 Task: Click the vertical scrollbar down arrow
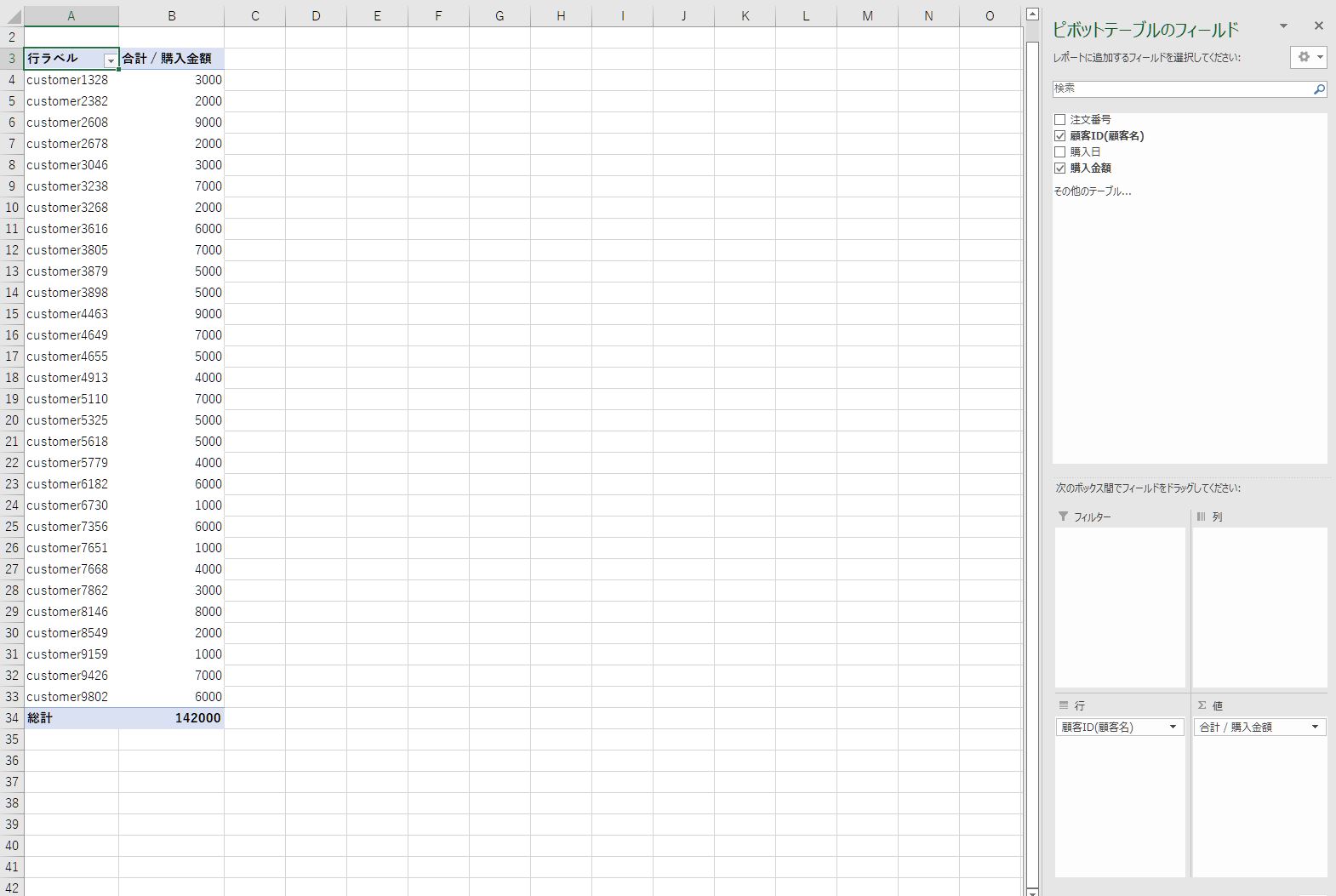1032,891
